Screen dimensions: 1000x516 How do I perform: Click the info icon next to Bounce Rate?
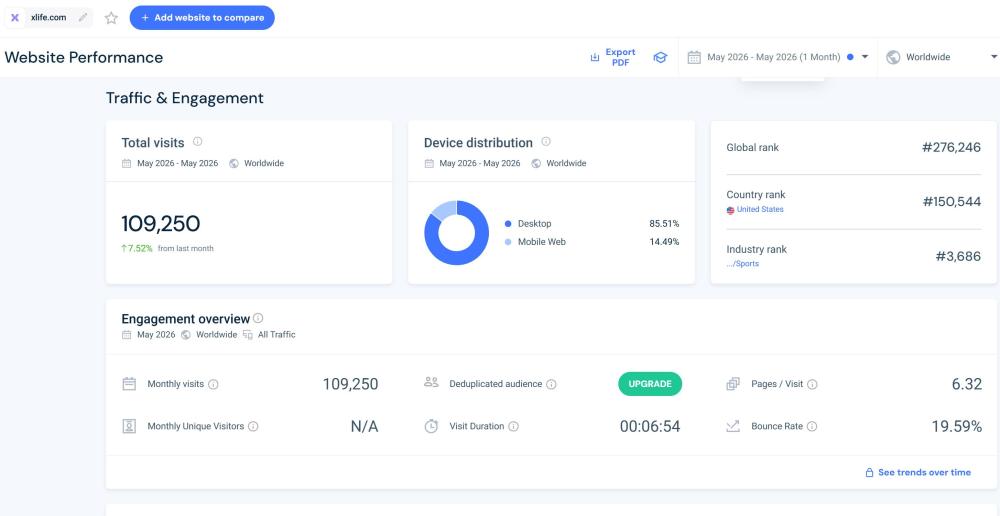[x=812, y=427]
